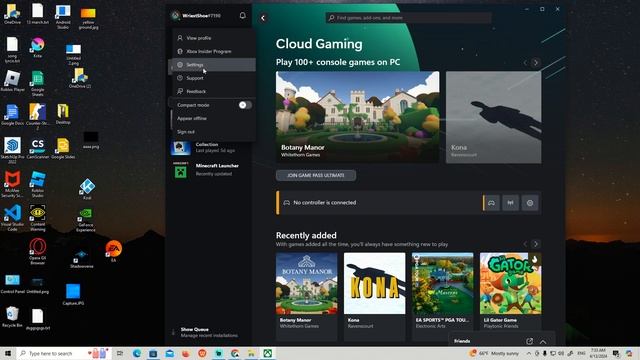Open Android Studio desktop shortcut
The image size is (640, 360).
tap(63, 17)
